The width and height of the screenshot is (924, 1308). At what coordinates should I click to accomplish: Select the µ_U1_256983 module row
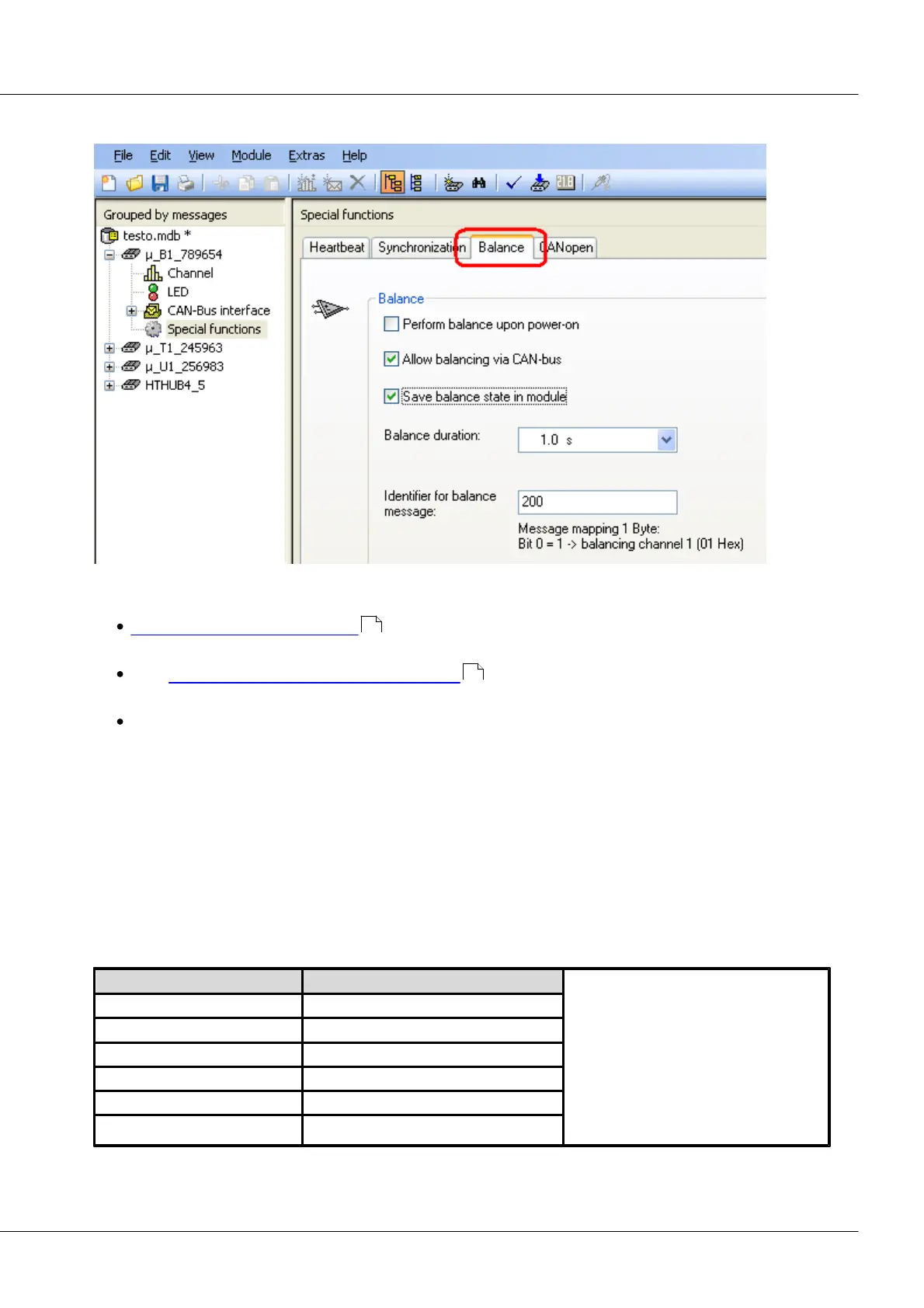(x=184, y=367)
